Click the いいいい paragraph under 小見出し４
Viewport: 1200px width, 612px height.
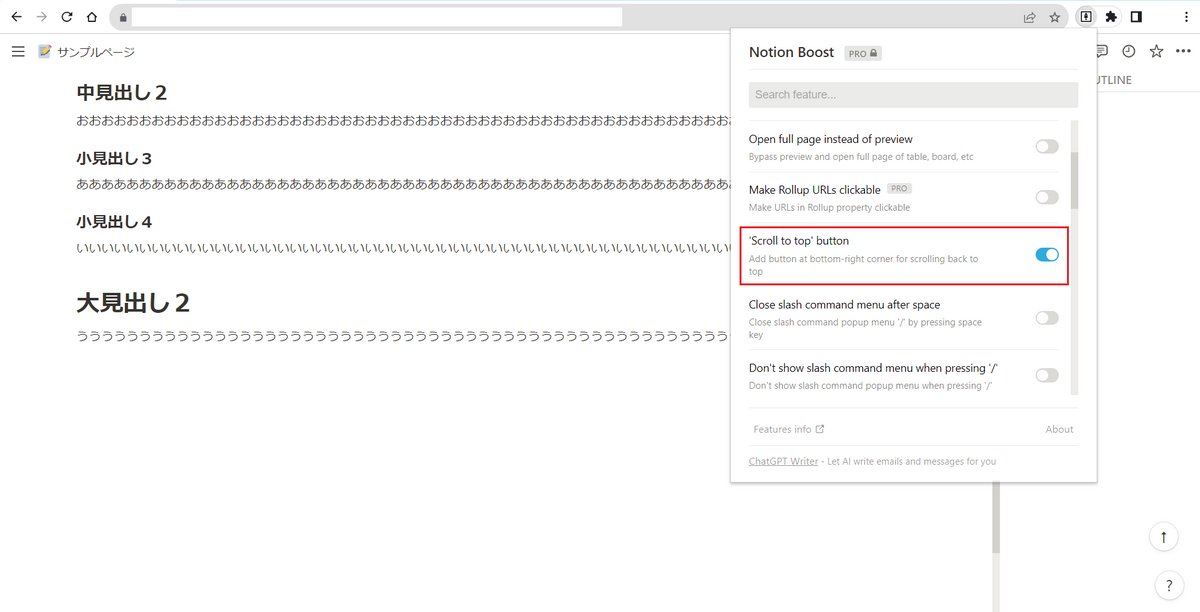403,247
